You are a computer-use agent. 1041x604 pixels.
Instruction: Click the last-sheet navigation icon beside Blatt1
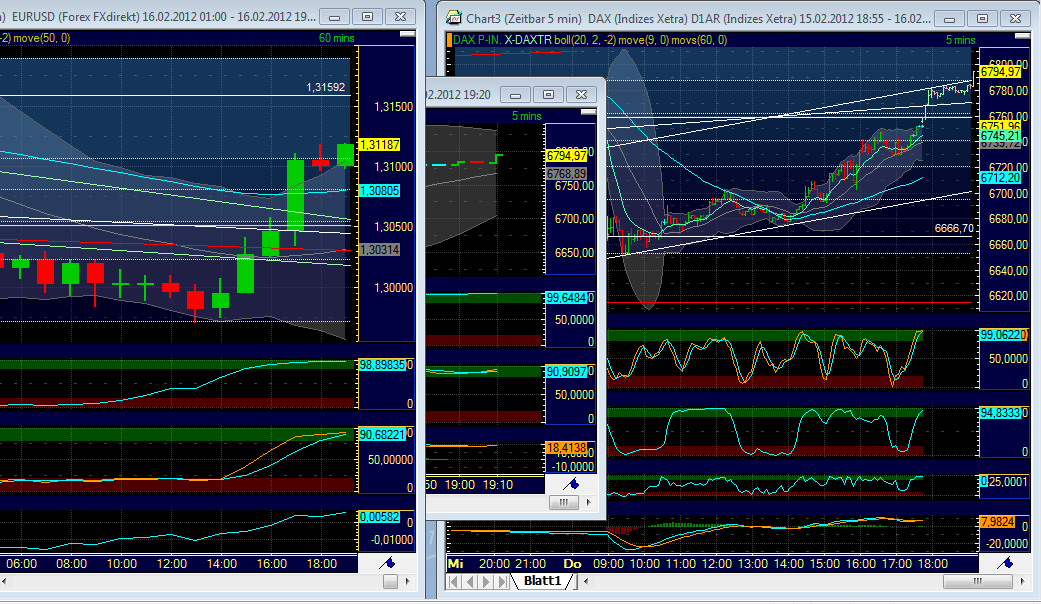pos(501,581)
